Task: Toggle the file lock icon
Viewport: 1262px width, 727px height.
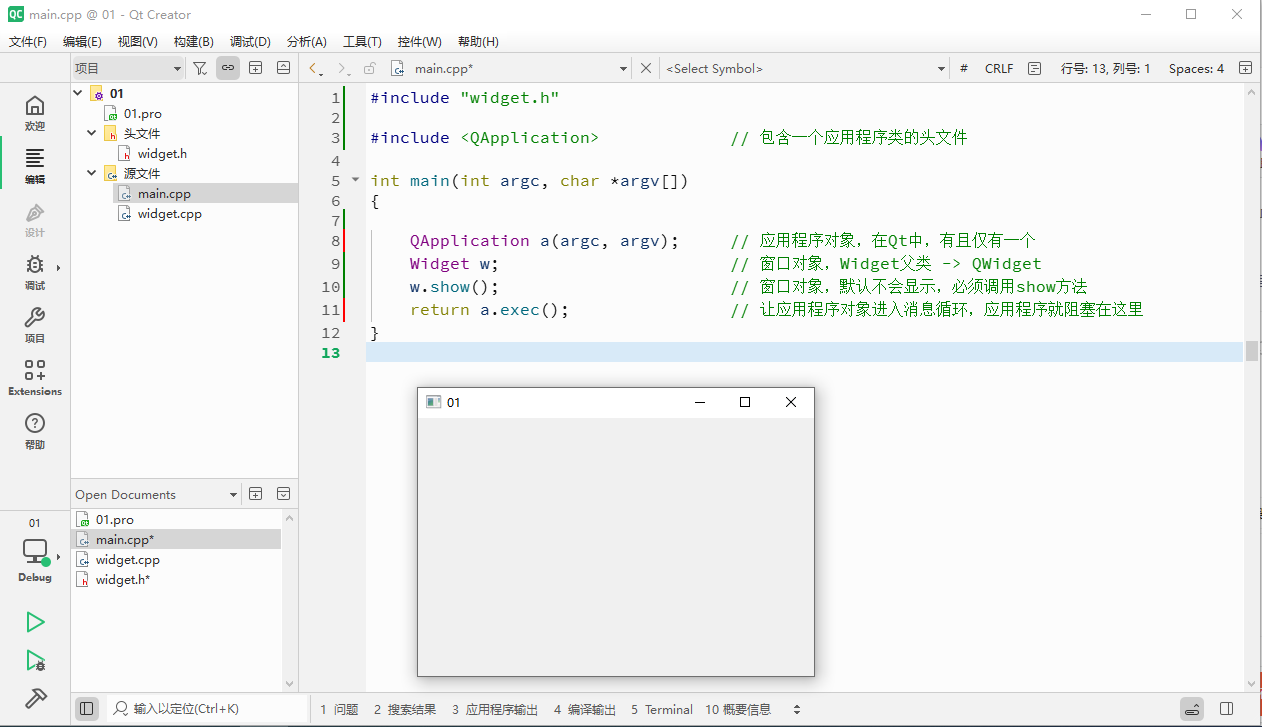Action: pyautogui.click(x=369, y=68)
